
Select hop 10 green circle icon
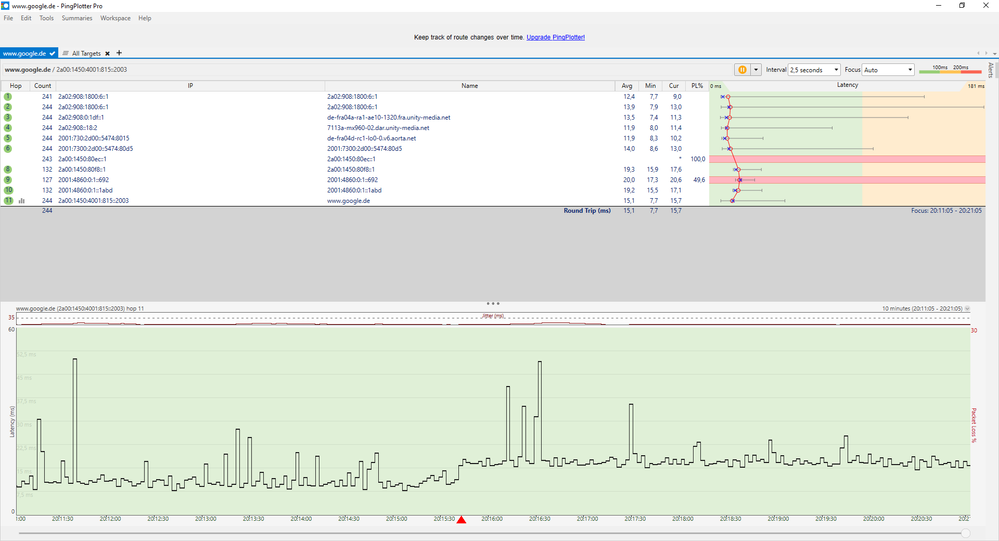pos(8,190)
